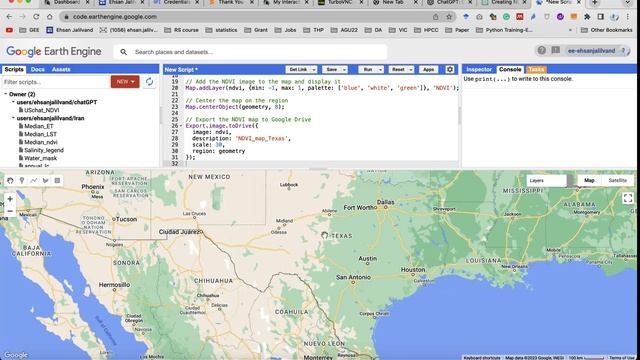Click the Filter scripts input field

[56, 82]
